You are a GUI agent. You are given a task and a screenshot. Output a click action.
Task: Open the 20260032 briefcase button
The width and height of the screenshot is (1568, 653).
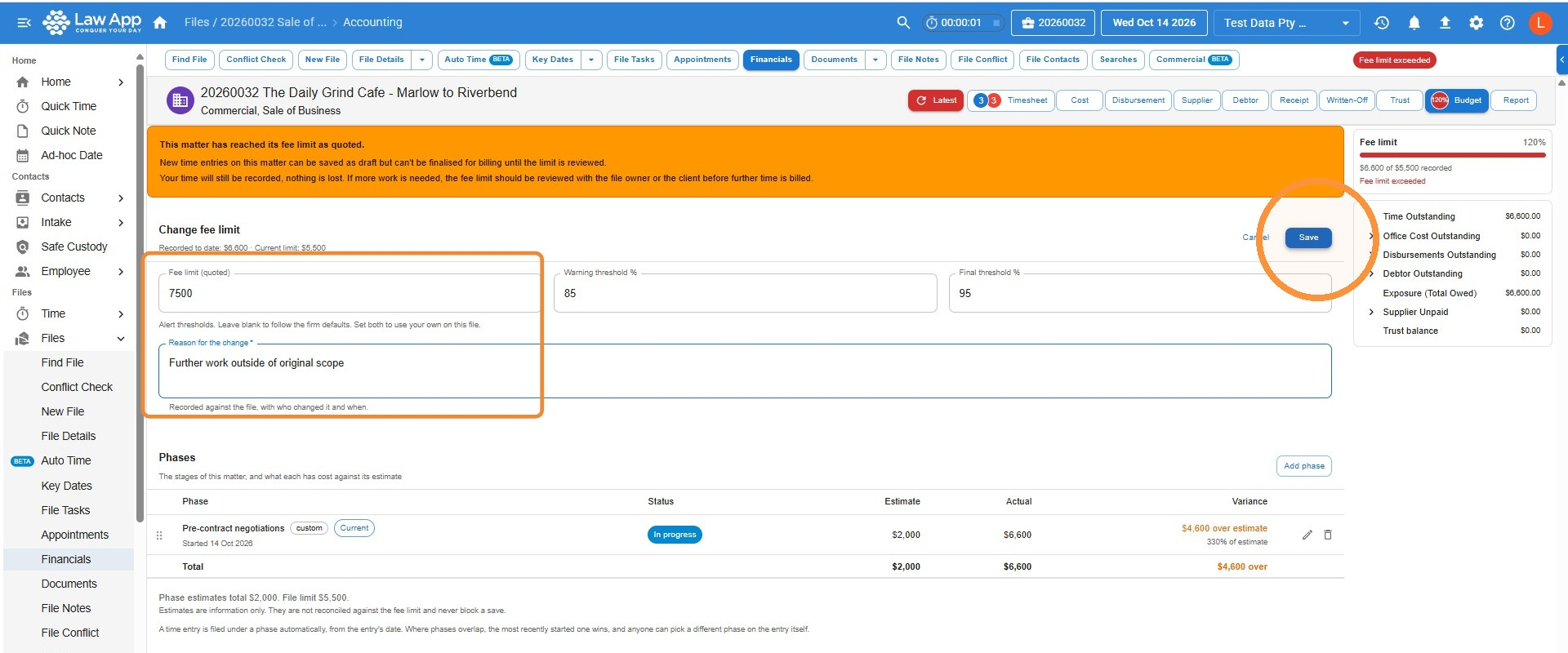(x=1053, y=23)
